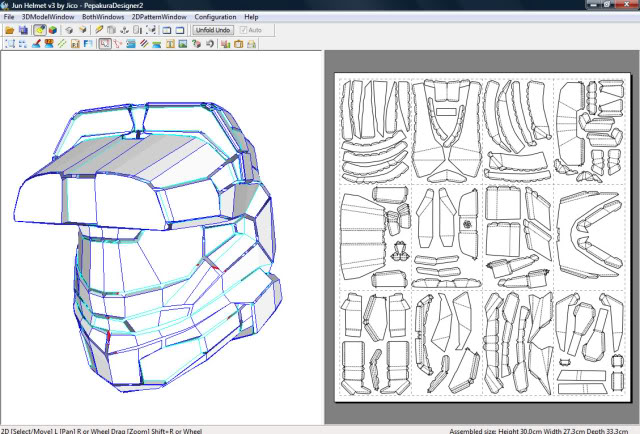Image resolution: width=640 pixels, height=434 pixels.
Task: Click the Save floppy disk icon
Action: pos(23,31)
